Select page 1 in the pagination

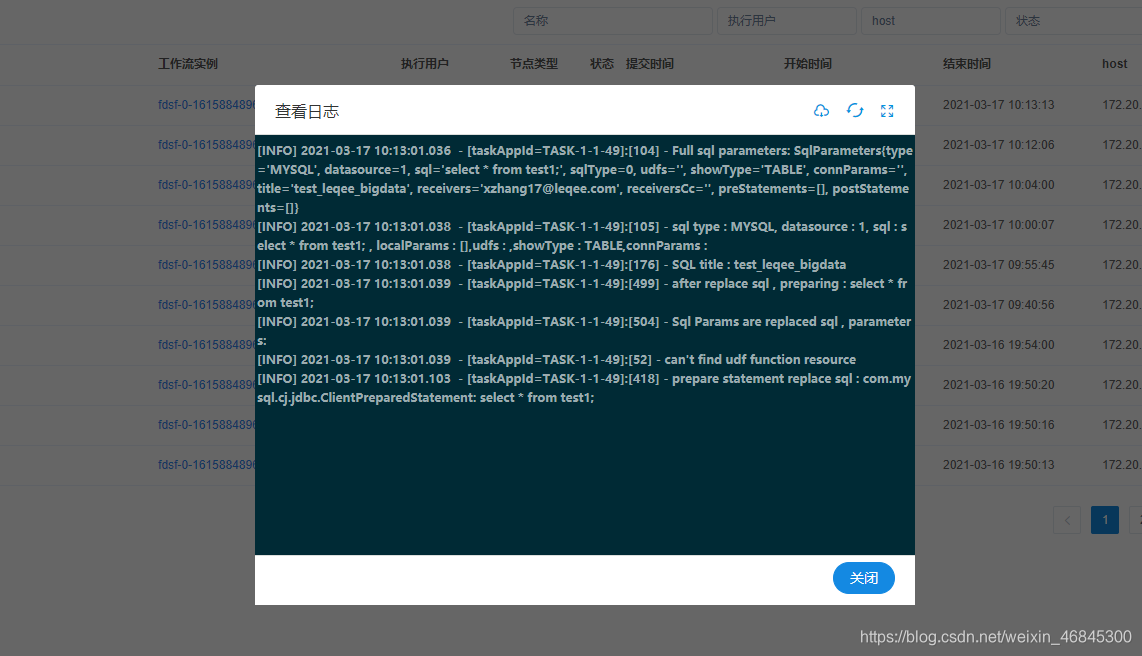coord(1104,520)
